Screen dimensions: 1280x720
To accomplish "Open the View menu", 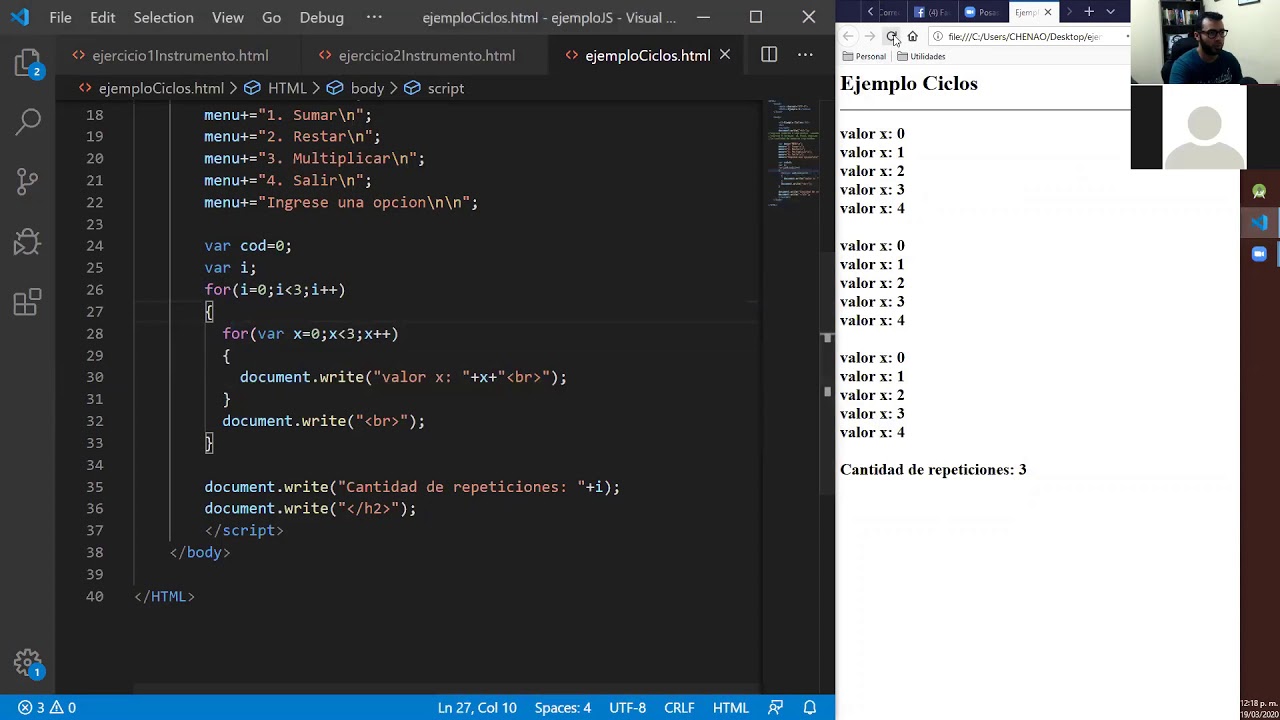I will pyautogui.click(x=228, y=17).
